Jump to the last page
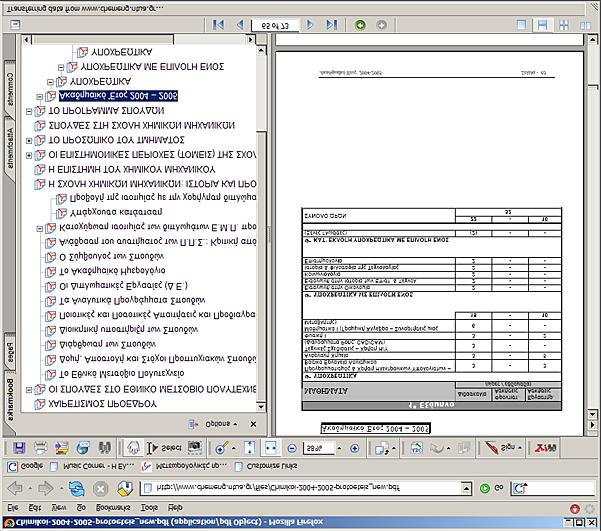The width and height of the screenshot is (601, 531). 332,25
